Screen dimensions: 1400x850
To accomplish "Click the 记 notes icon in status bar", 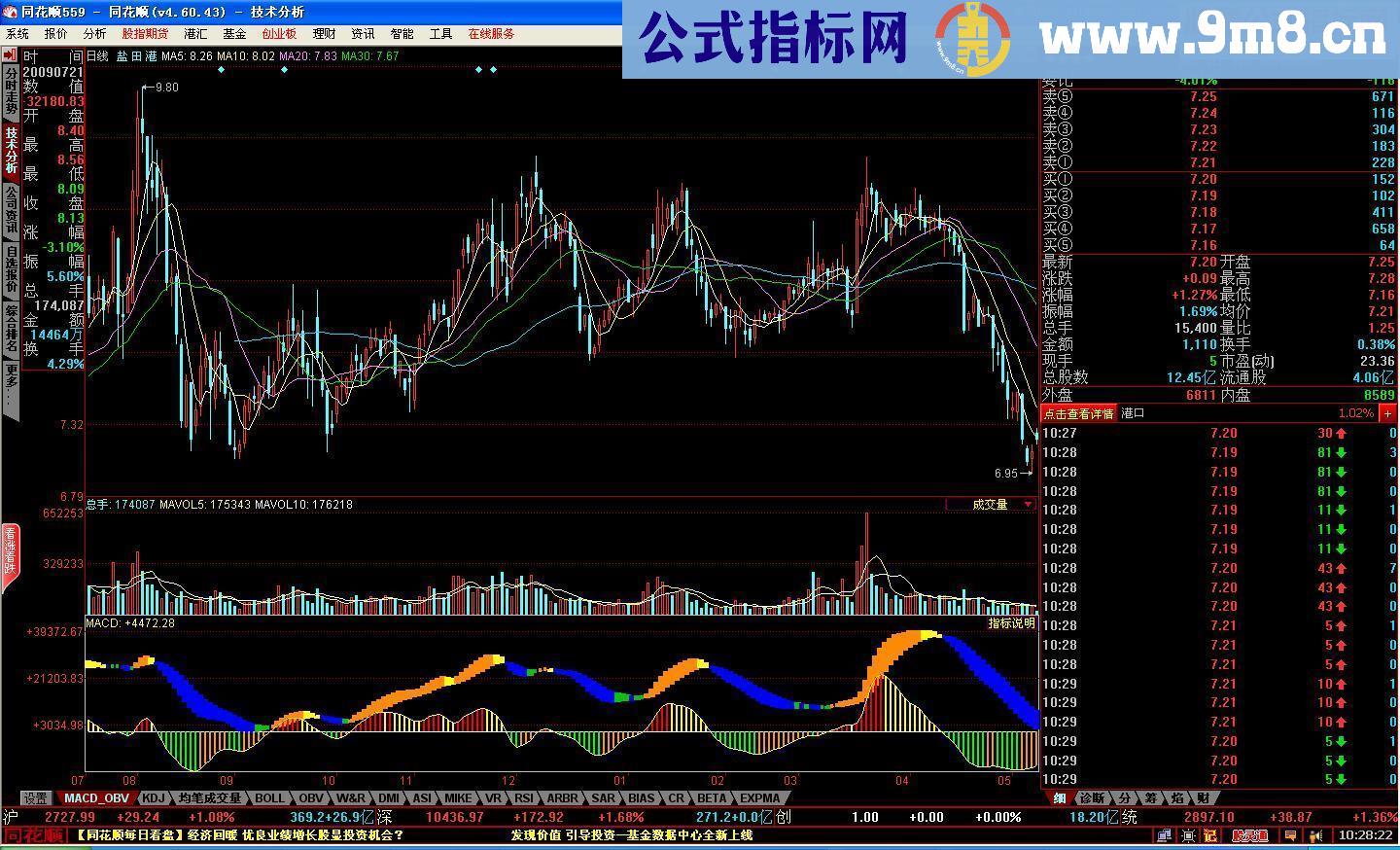I will [1210, 835].
